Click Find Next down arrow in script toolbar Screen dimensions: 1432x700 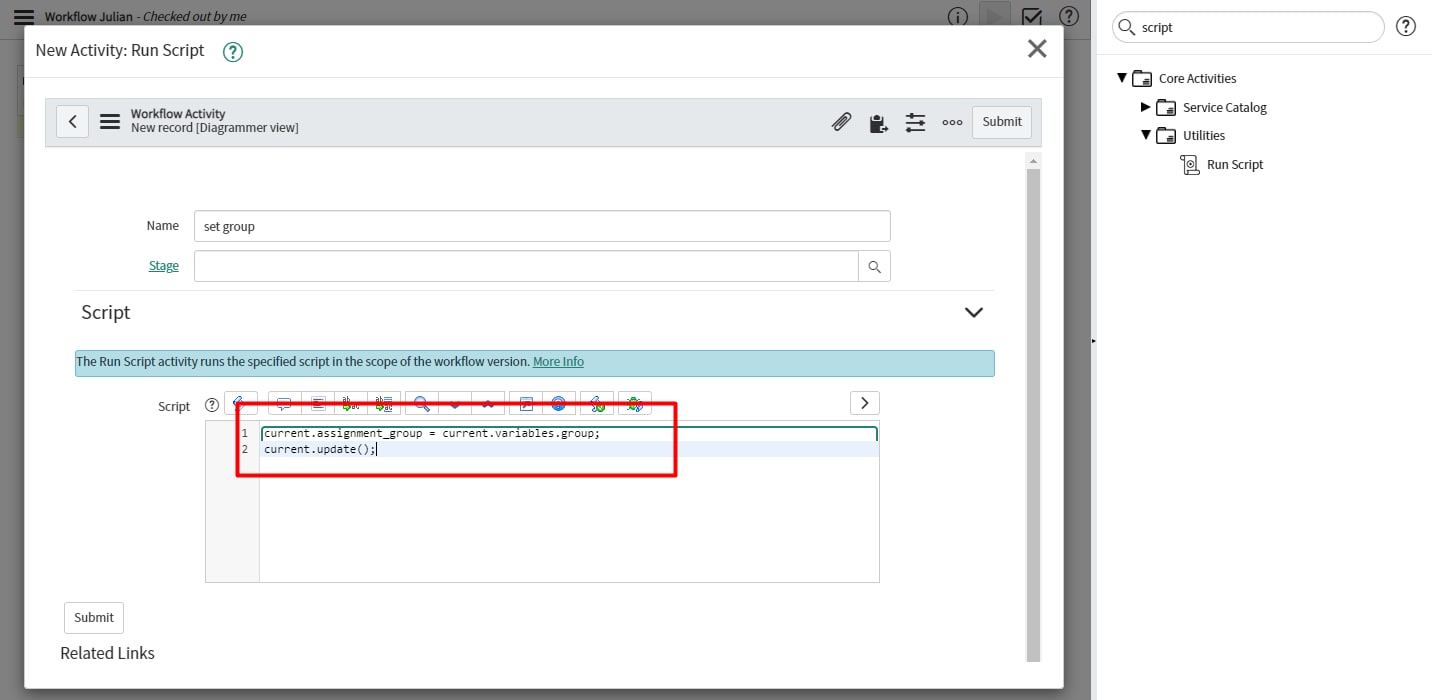(455, 404)
